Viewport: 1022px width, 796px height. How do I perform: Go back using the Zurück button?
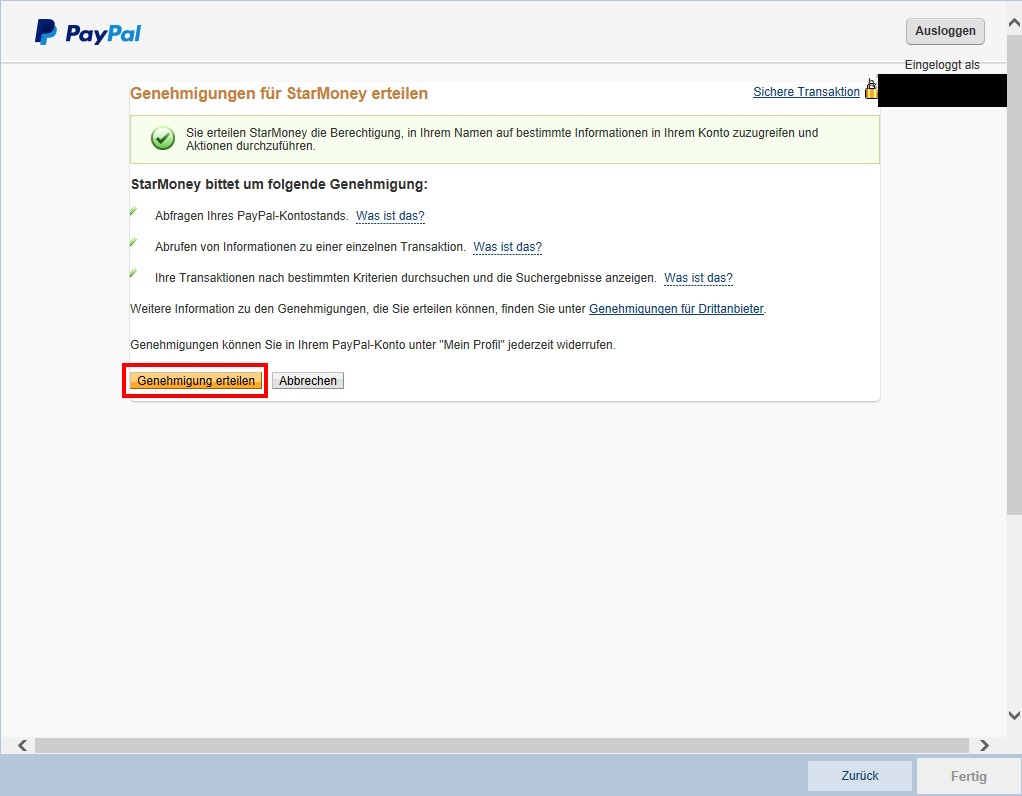[x=860, y=776]
